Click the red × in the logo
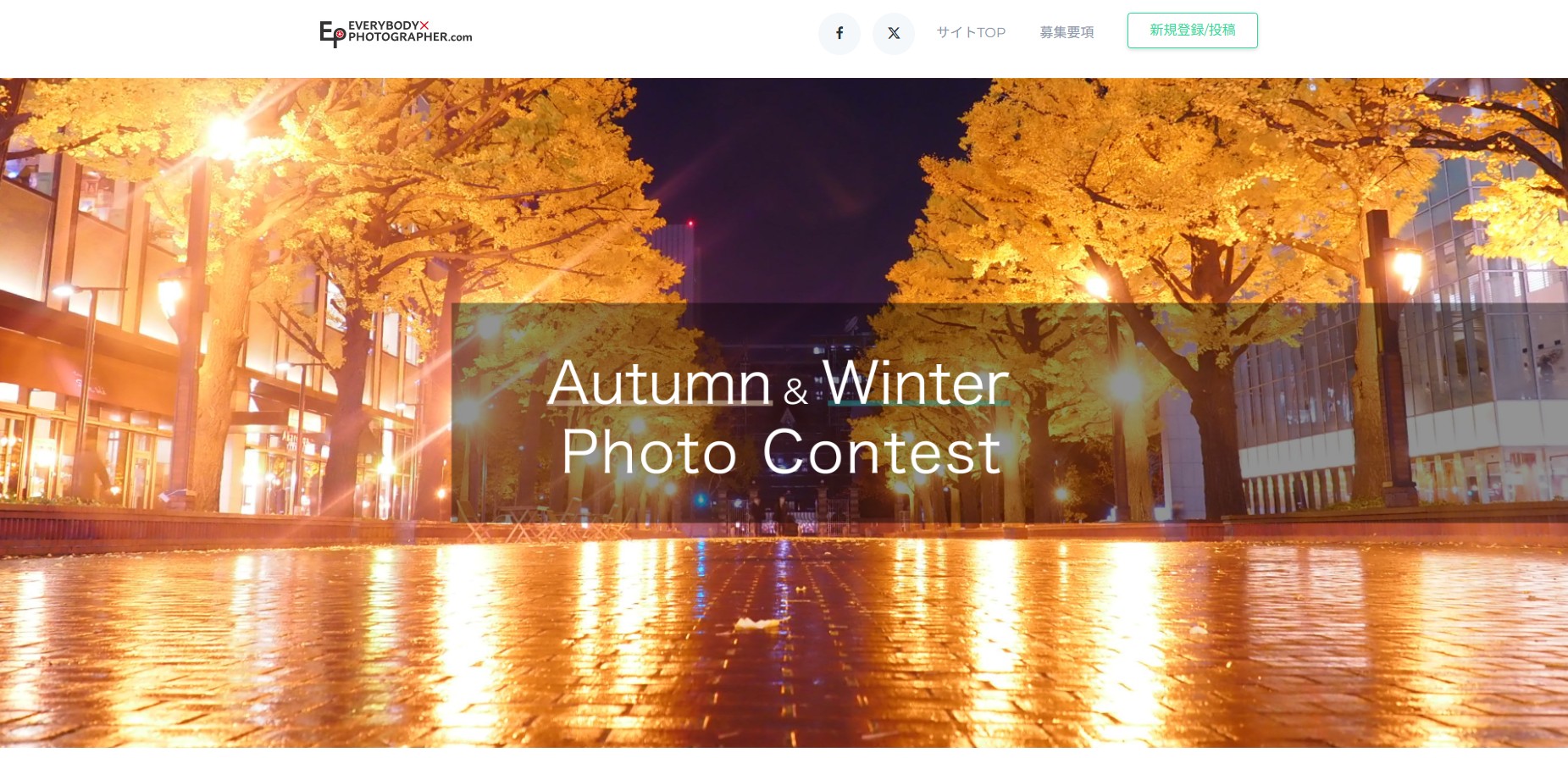 (x=424, y=25)
